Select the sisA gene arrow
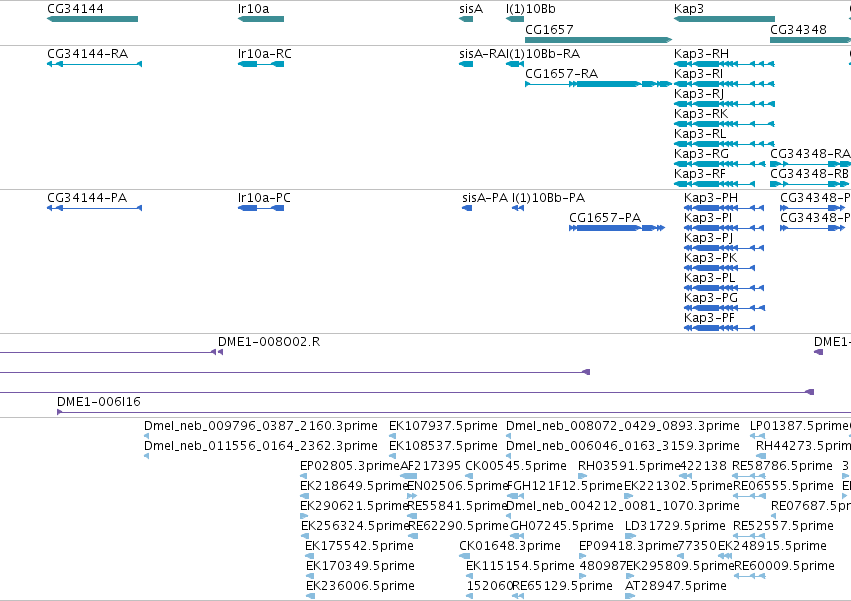The image size is (851, 601). pyautogui.click(x=466, y=19)
